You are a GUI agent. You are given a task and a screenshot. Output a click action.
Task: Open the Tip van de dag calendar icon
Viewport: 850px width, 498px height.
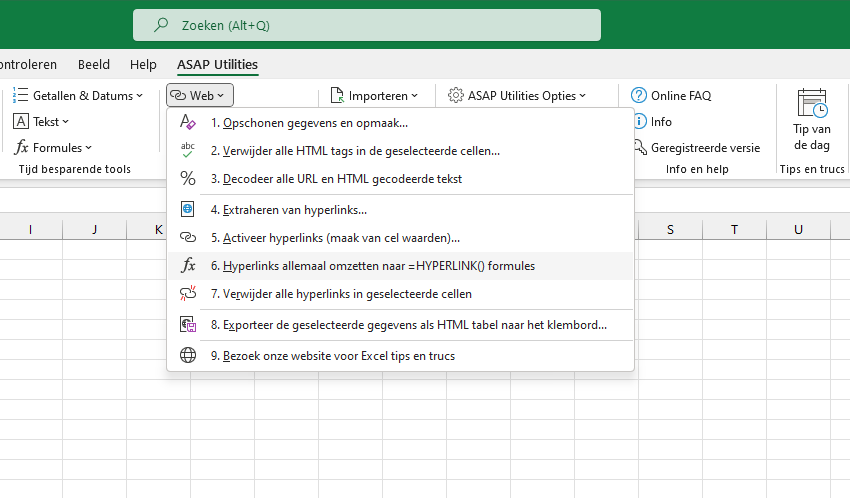tap(812, 103)
